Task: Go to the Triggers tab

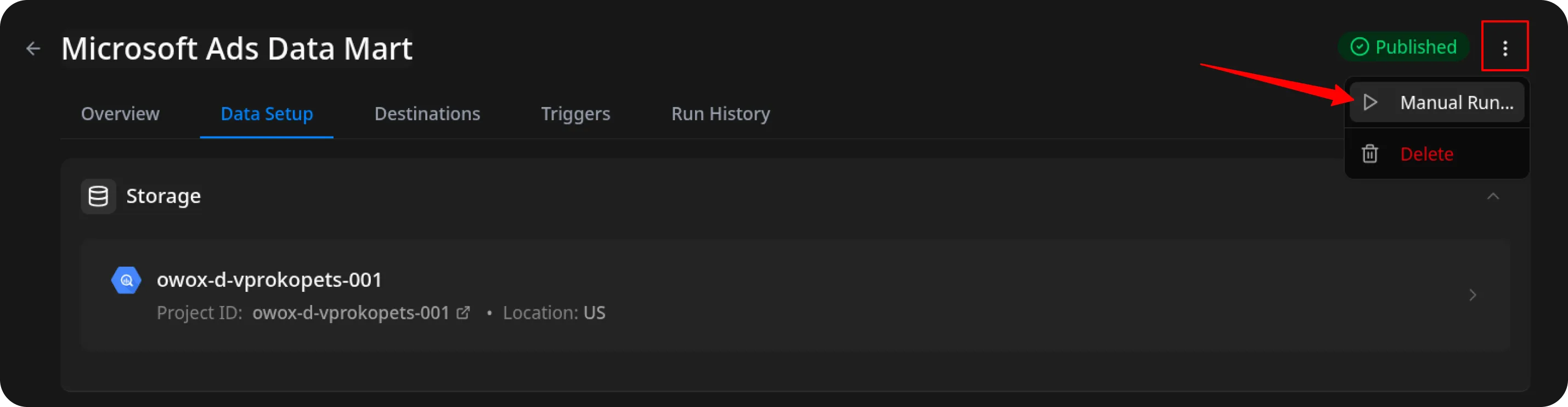Action: click(x=575, y=114)
